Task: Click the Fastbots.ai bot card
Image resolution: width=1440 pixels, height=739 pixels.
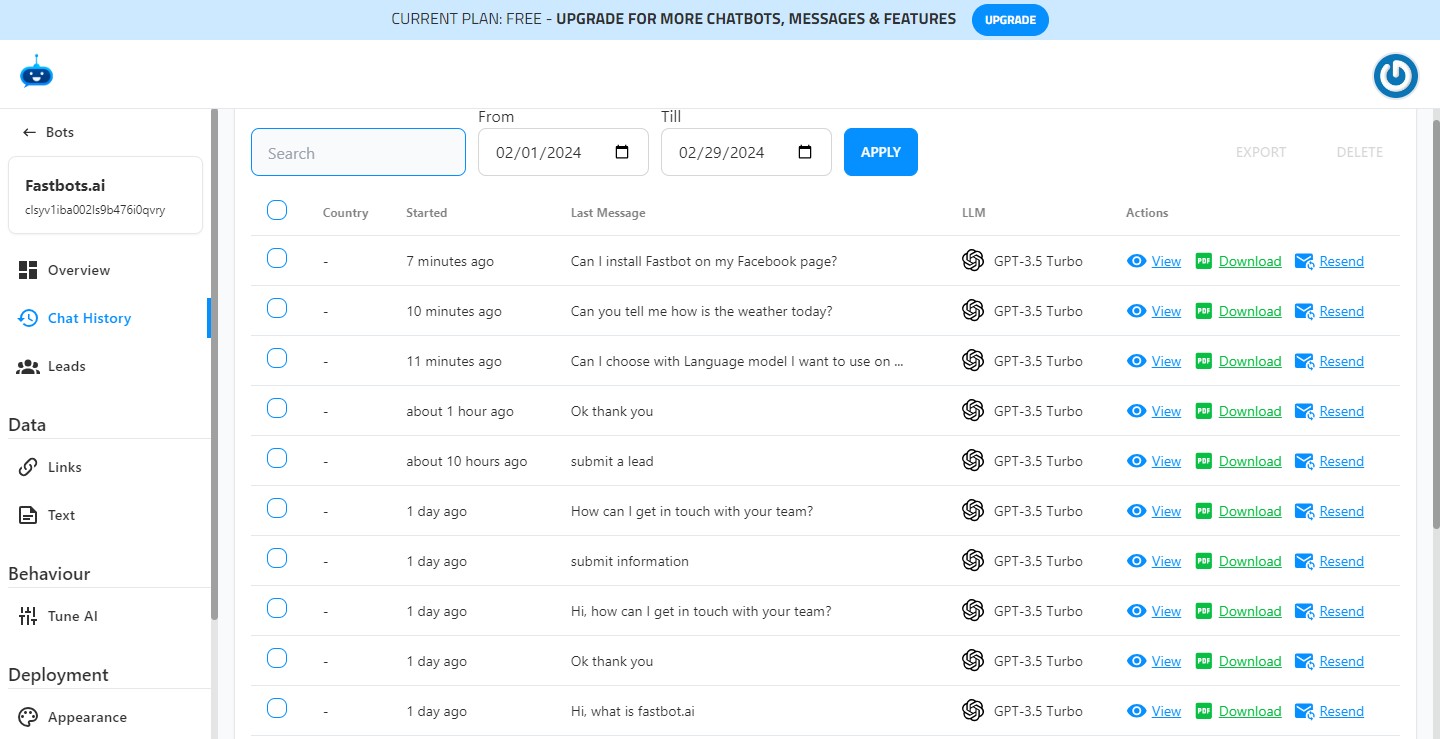Action: point(105,195)
